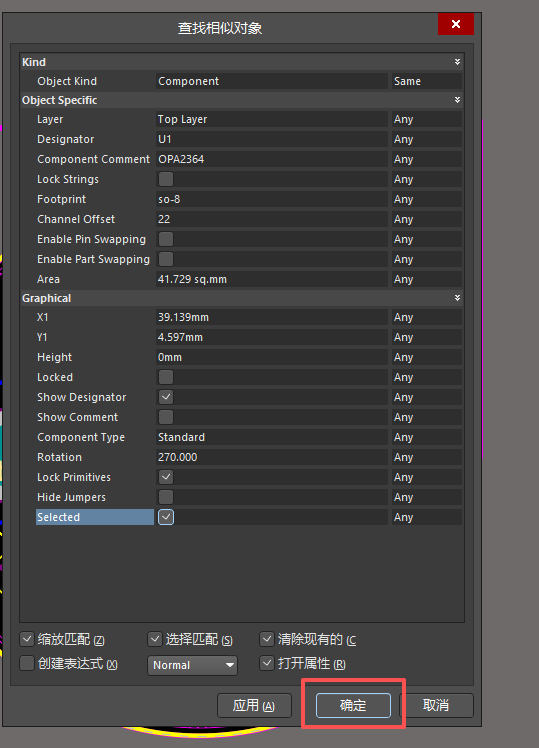Click the Layer value Top Layer
The height and width of the screenshot is (748, 539).
click(x=271, y=119)
